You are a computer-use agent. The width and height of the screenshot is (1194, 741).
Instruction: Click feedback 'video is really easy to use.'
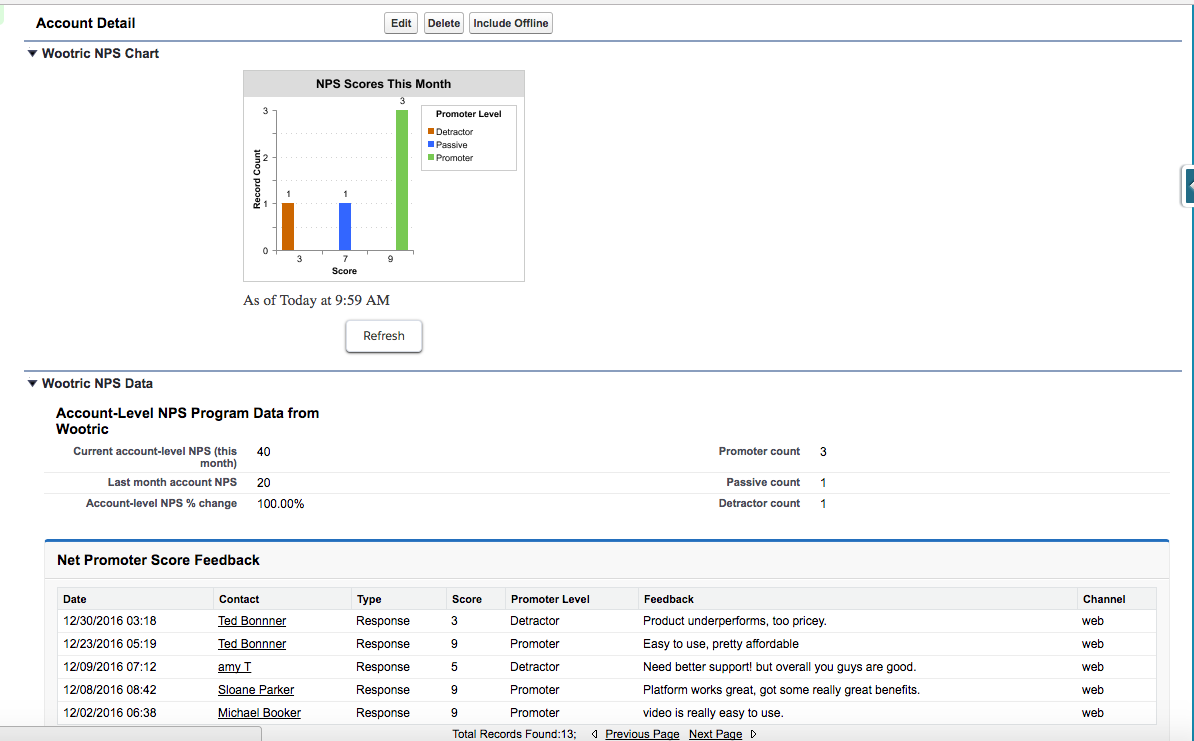point(713,713)
